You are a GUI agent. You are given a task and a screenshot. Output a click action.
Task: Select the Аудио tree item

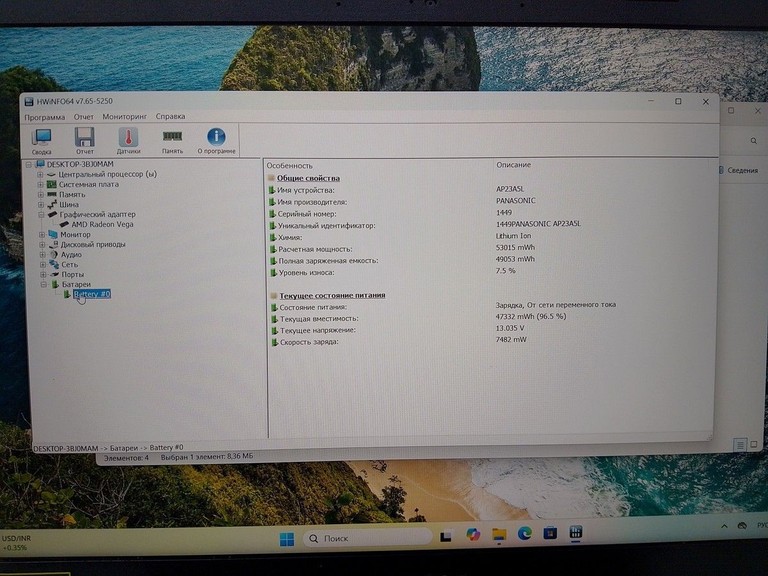71,255
